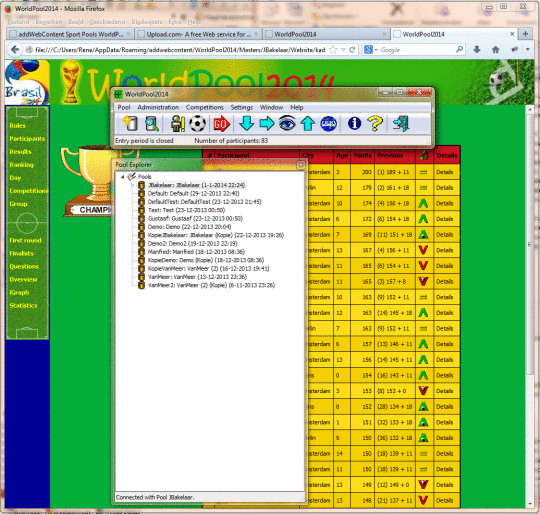The width and height of the screenshot is (540, 514).
Task: Open the First round sidebar link
Action: pos(25,240)
